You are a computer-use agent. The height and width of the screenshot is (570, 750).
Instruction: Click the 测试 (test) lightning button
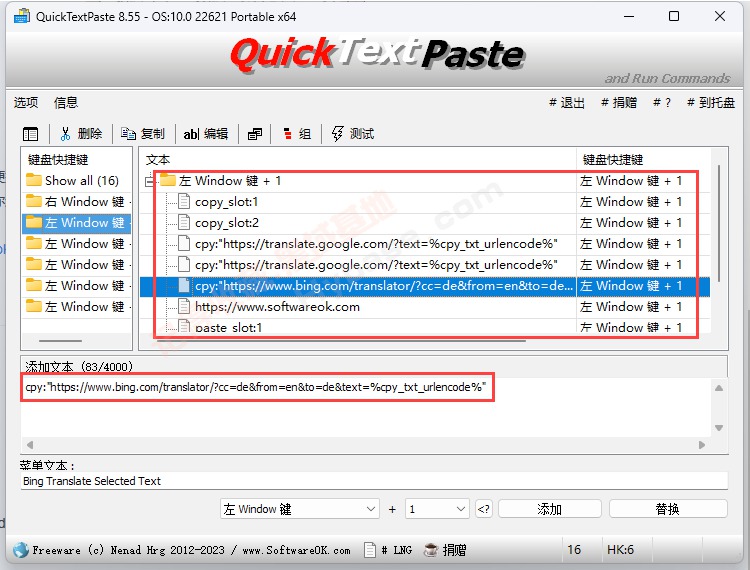(353, 134)
